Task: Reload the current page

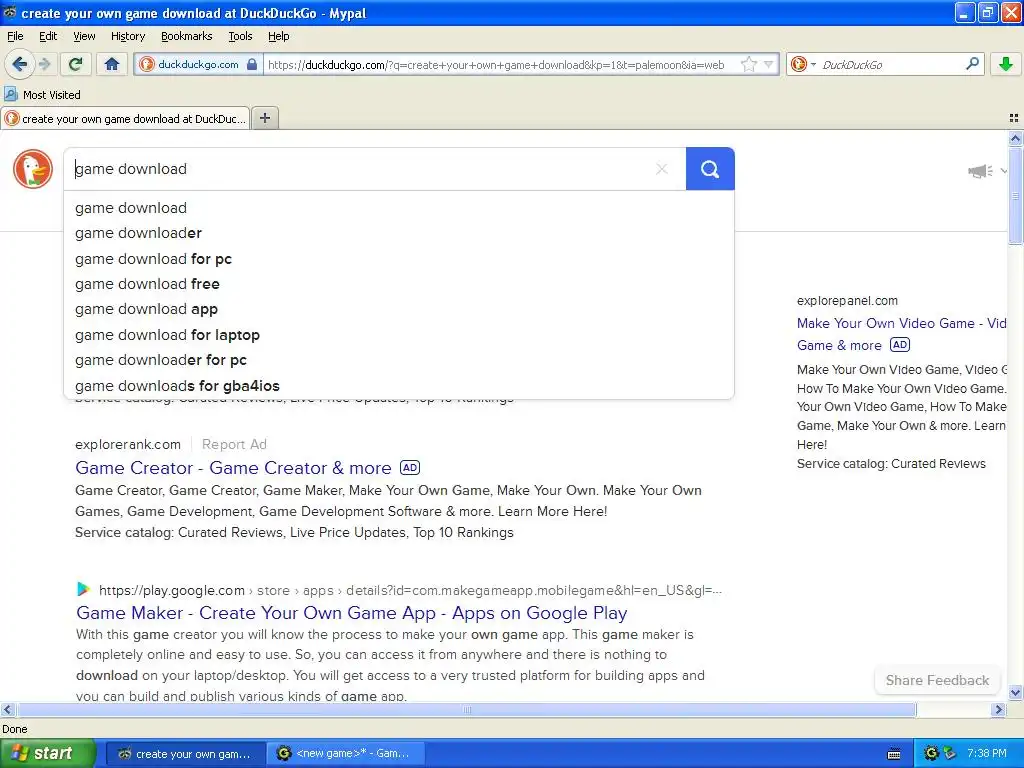Action: [76, 64]
